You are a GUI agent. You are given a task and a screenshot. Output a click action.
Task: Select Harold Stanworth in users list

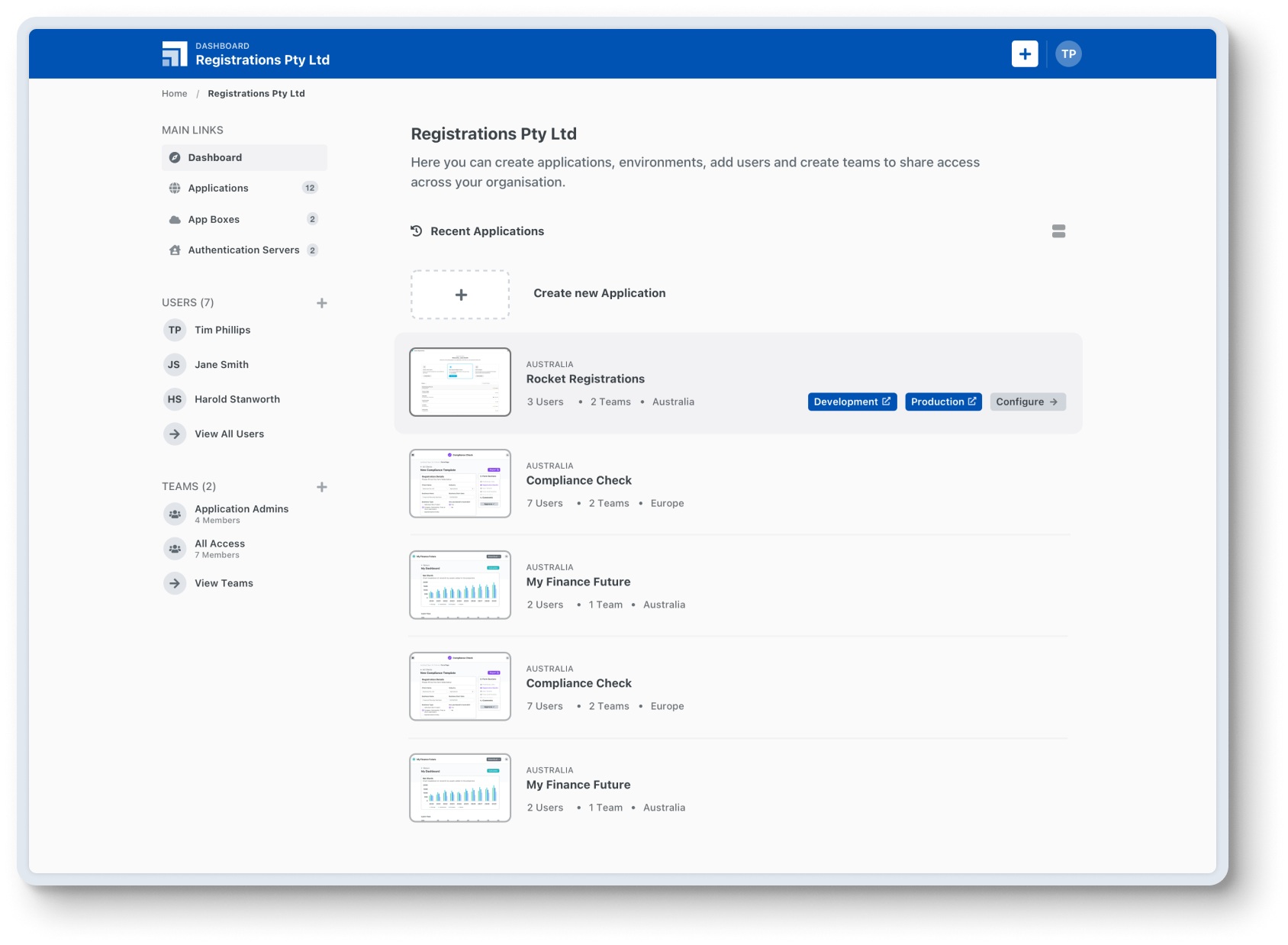237,399
